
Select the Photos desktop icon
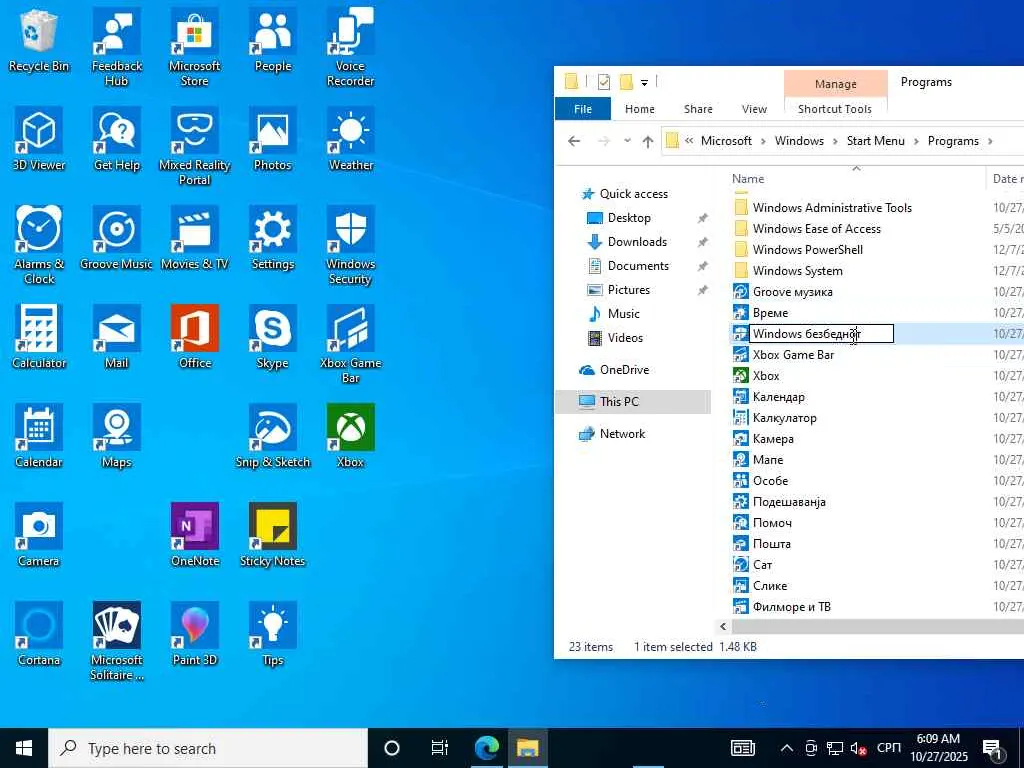pos(273,140)
